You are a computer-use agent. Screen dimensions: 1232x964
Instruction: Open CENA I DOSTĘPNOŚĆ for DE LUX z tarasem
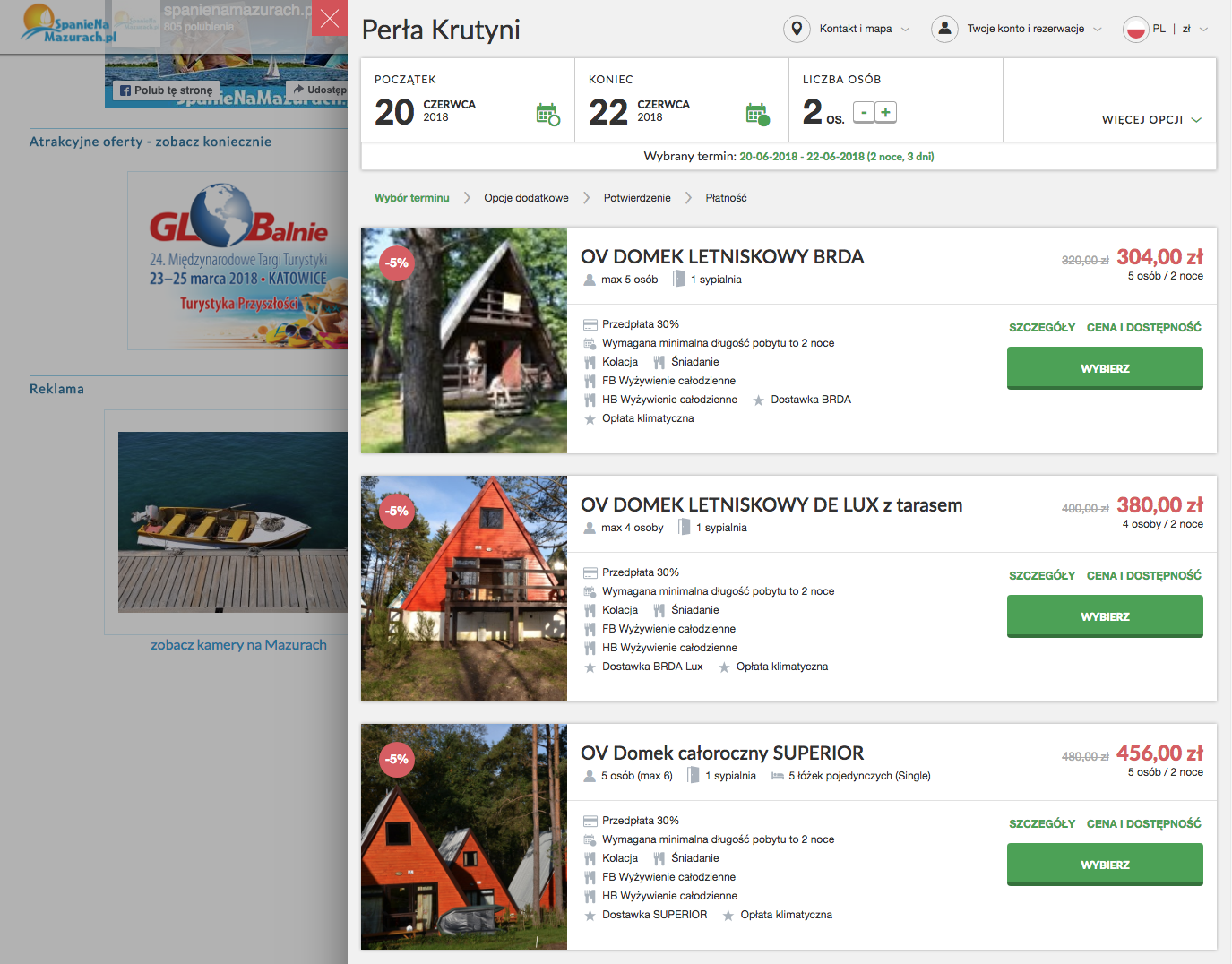(1144, 575)
